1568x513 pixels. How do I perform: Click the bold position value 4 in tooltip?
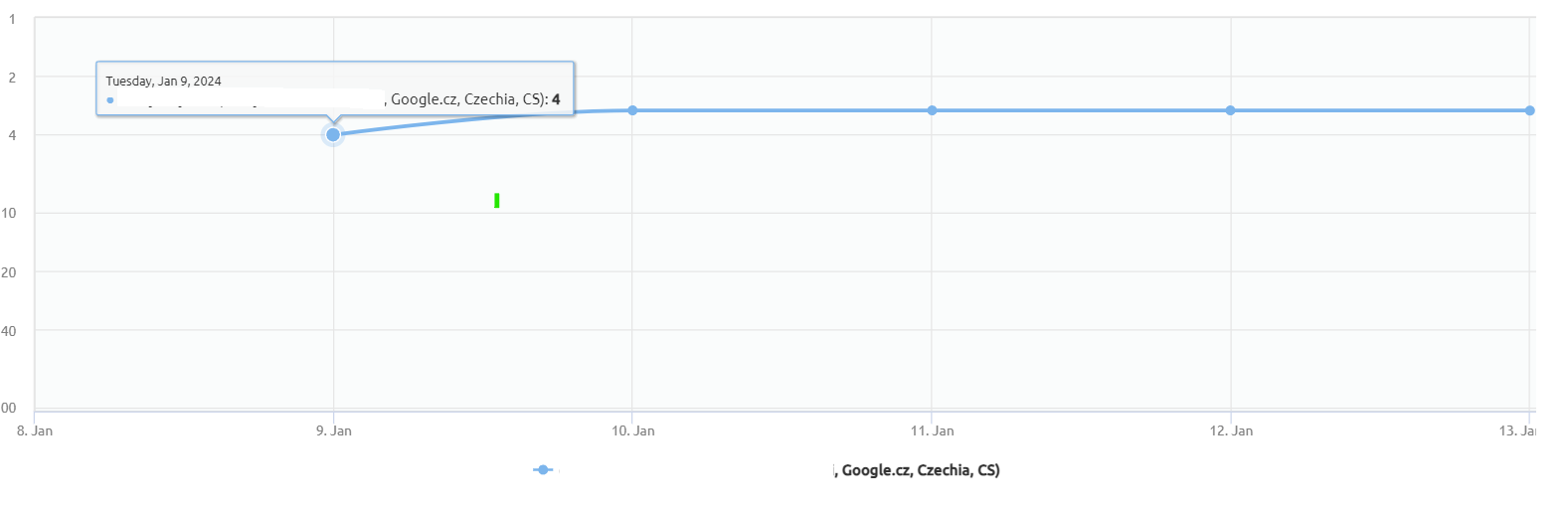coord(556,99)
